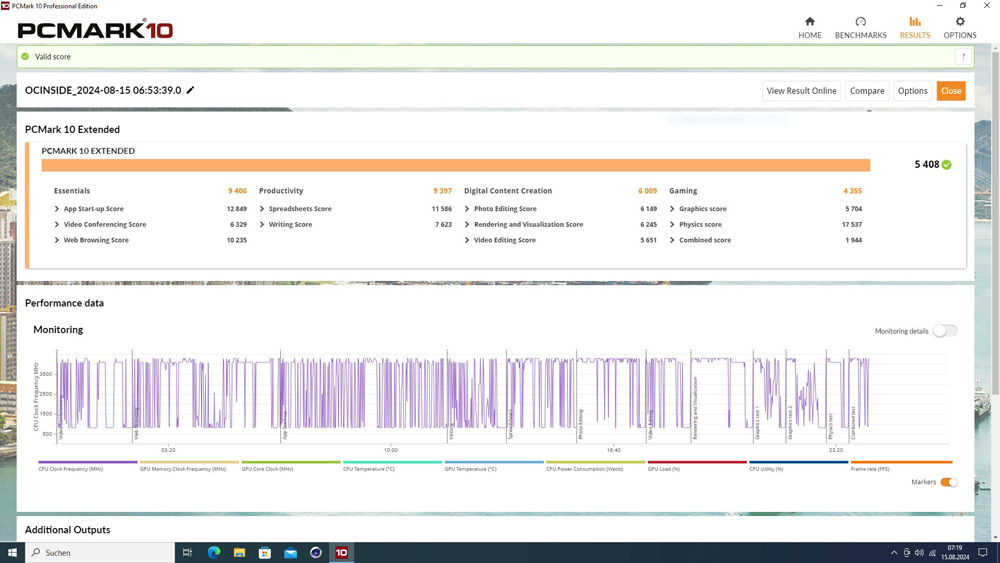Click green check next to 5 408 score
Viewport: 1000px width, 563px height.
click(x=946, y=165)
